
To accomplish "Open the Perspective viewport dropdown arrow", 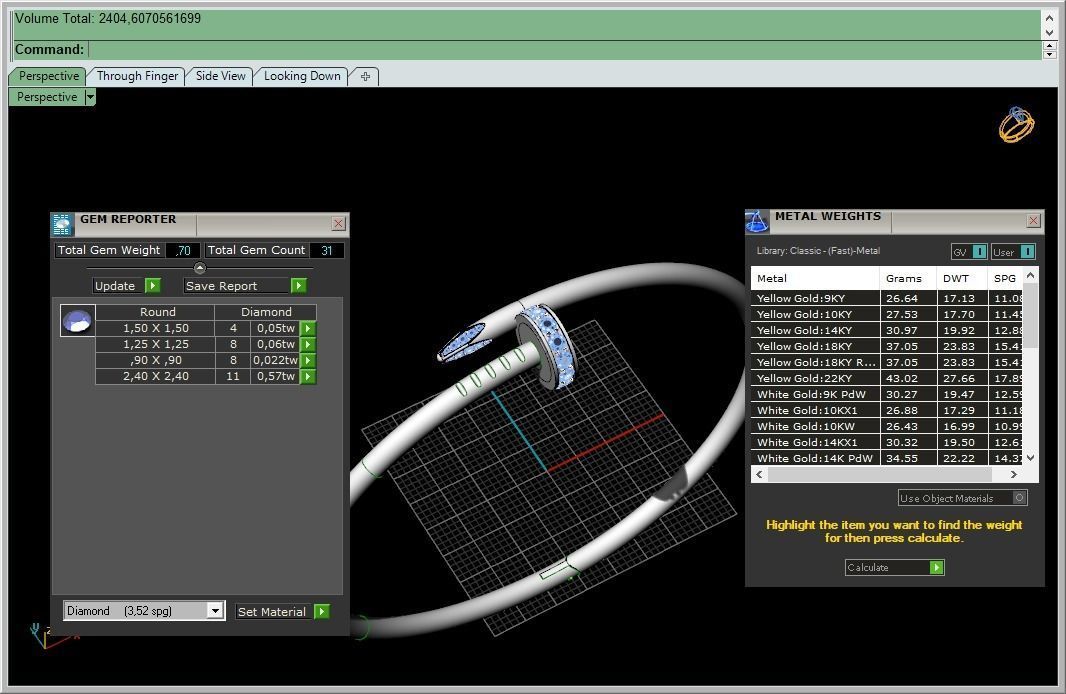I will (90, 97).
